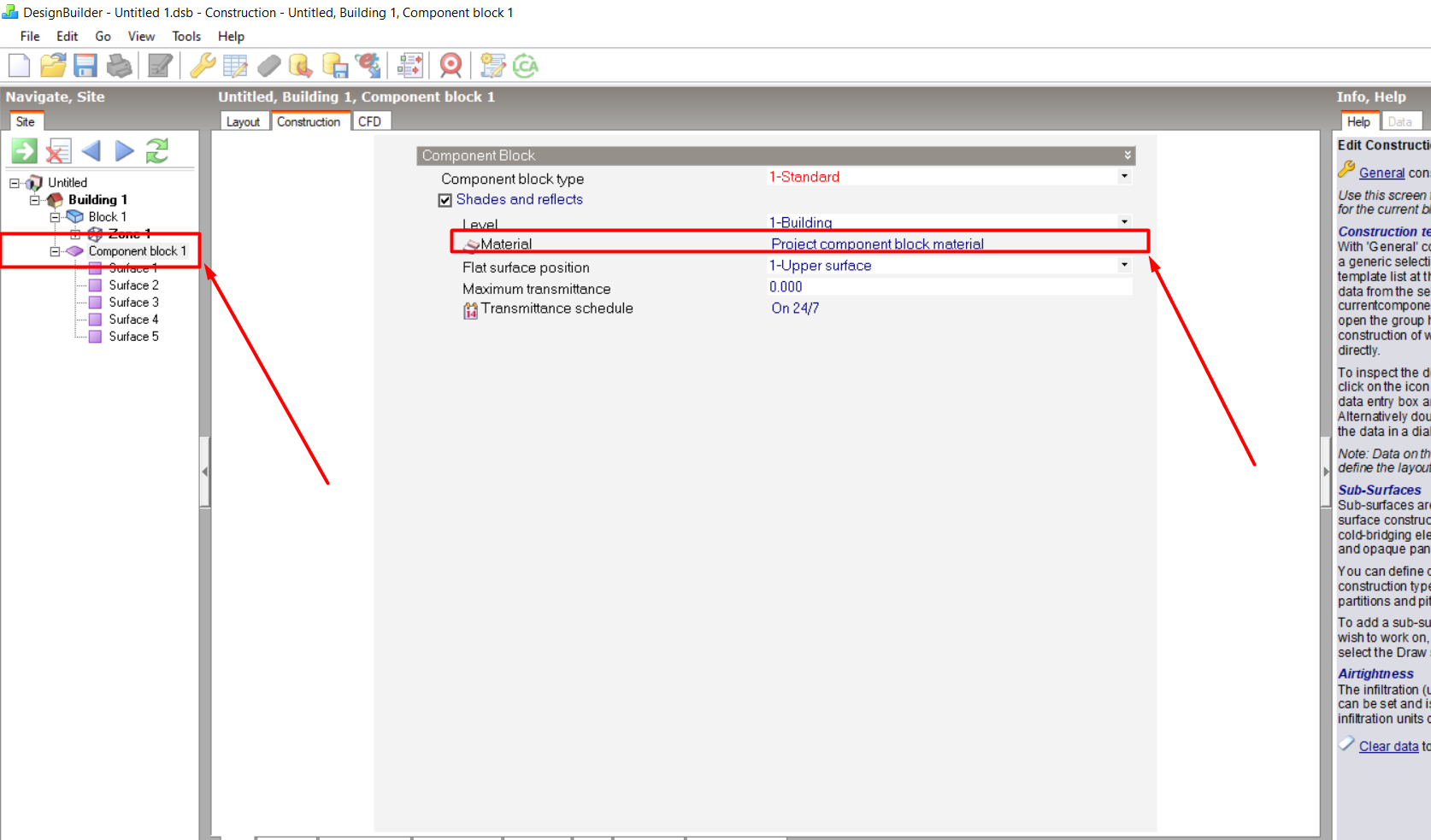
Task: Click the database with red arrow icon
Action: [x=300, y=66]
